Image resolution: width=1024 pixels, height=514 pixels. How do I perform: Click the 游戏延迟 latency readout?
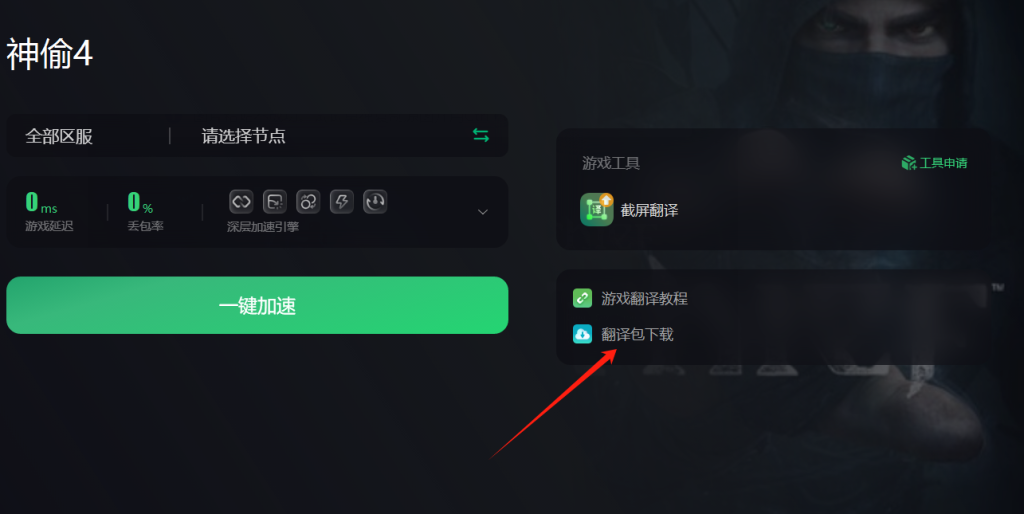[49, 212]
